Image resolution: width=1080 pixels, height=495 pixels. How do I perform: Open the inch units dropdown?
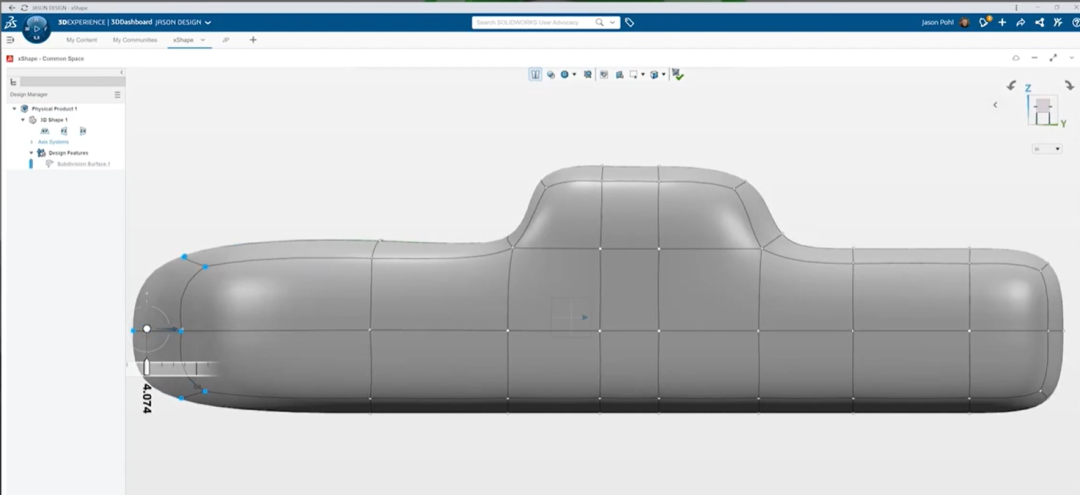1047,149
